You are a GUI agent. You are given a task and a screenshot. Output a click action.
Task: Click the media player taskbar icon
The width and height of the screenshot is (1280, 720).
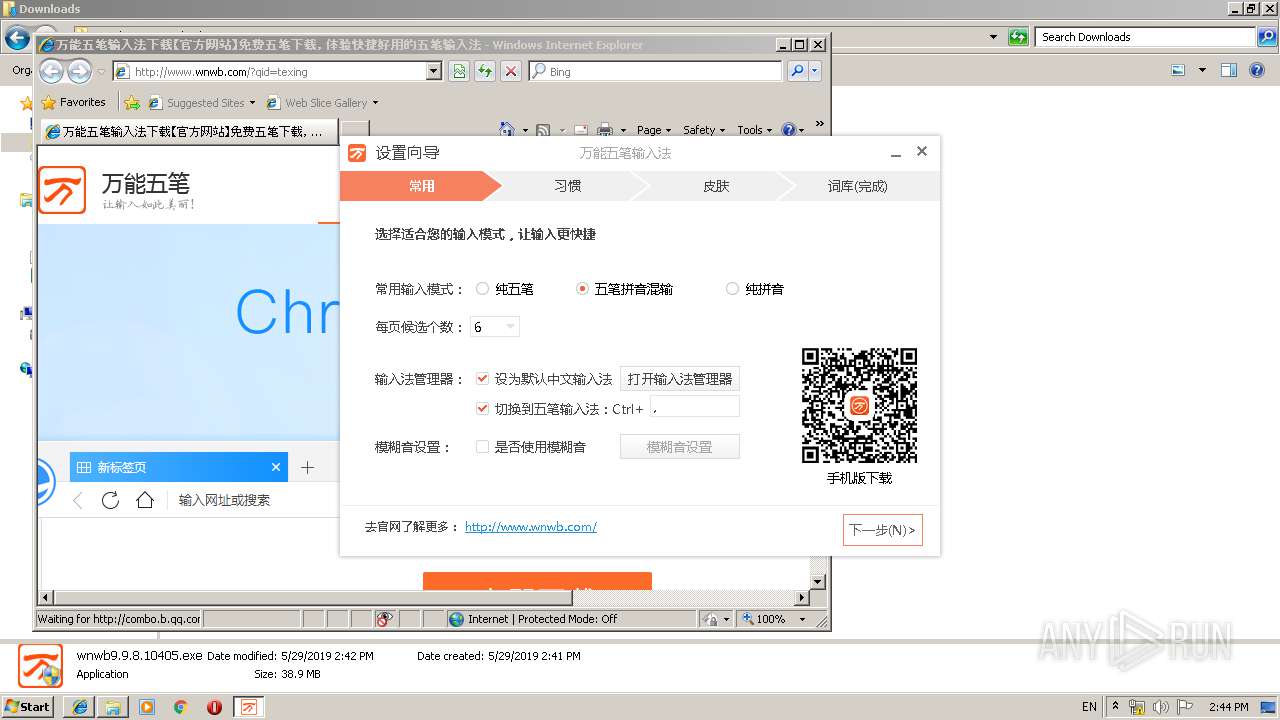147,706
